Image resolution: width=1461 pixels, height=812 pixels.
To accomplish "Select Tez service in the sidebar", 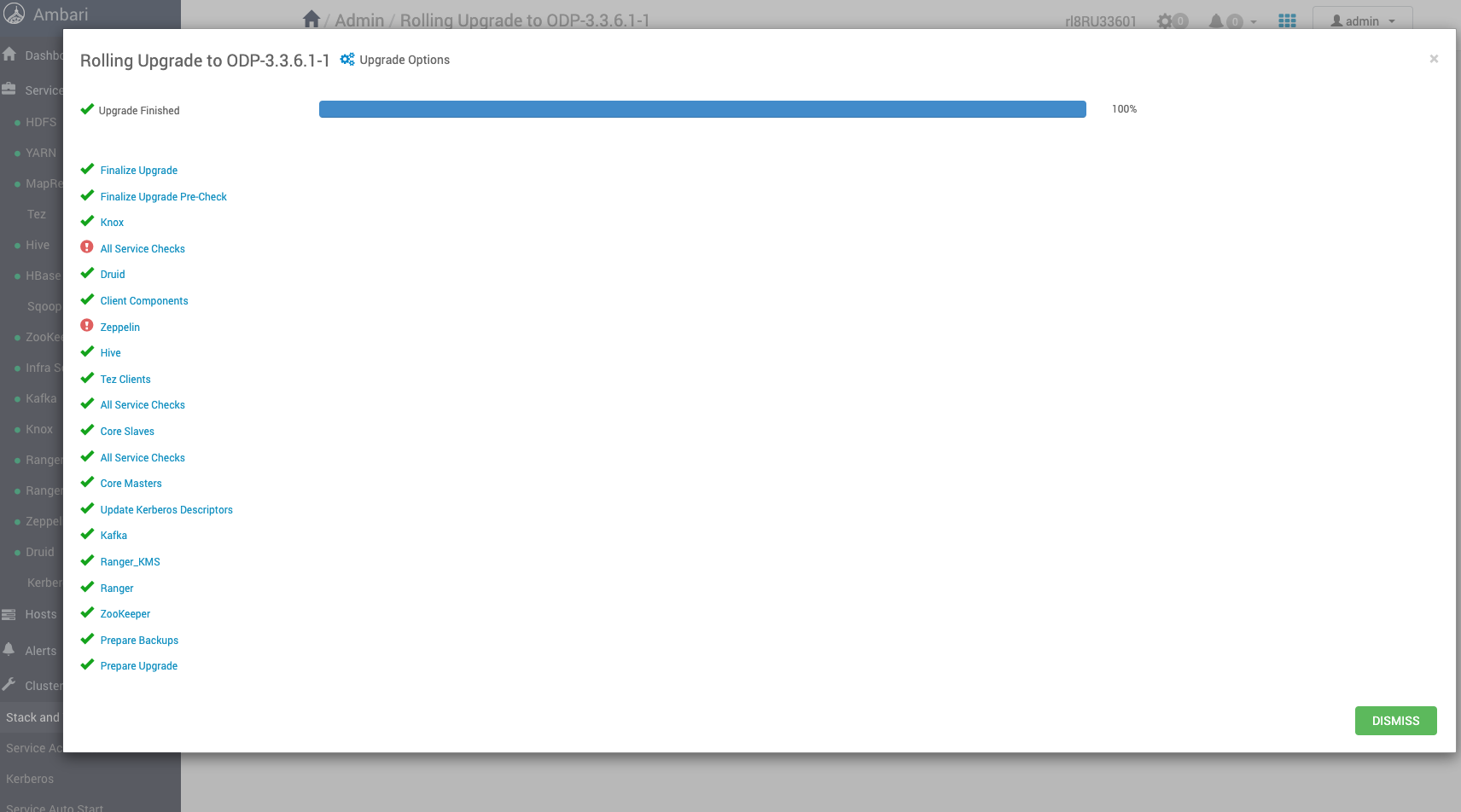I will click(37, 214).
